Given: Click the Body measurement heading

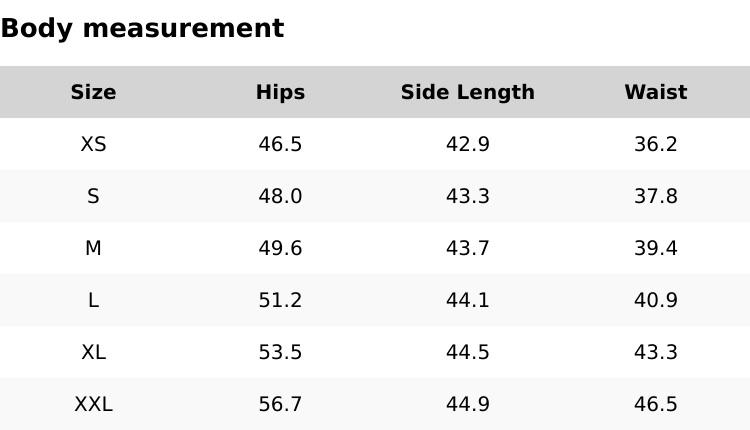Looking at the screenshot, I should point(142,28).
